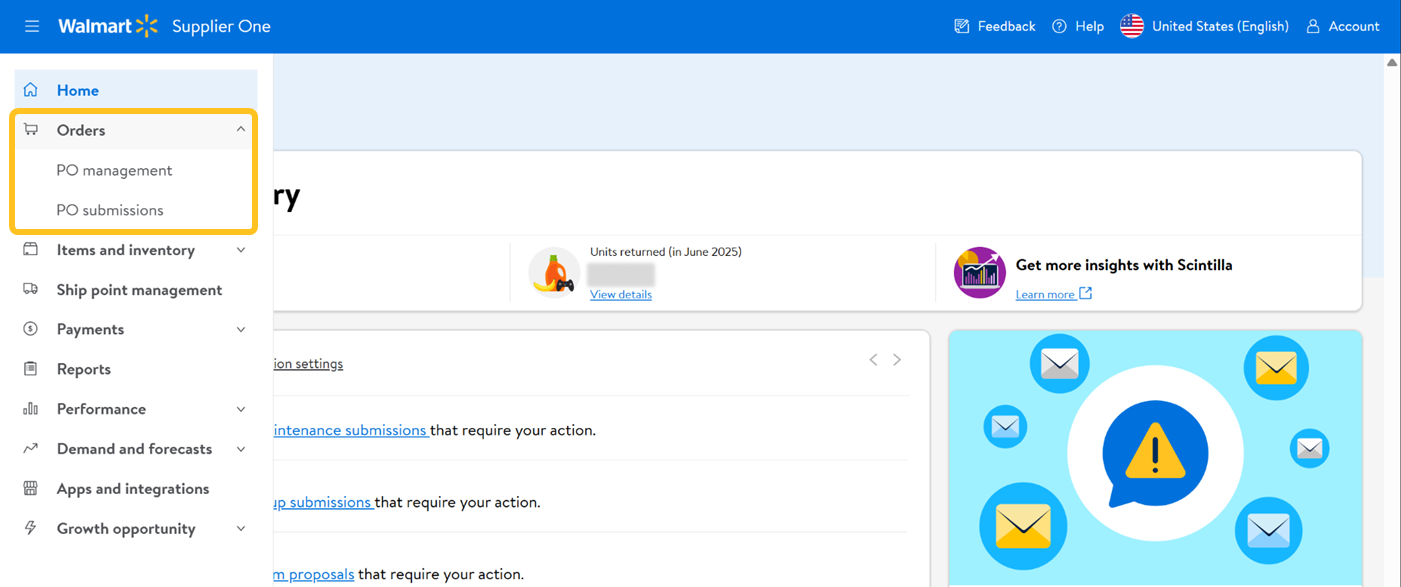Select Home in the sidebar
Image resolution: width=1401 pixels, height=587 pixels.
pyautogui.click(x=136, y=90)
